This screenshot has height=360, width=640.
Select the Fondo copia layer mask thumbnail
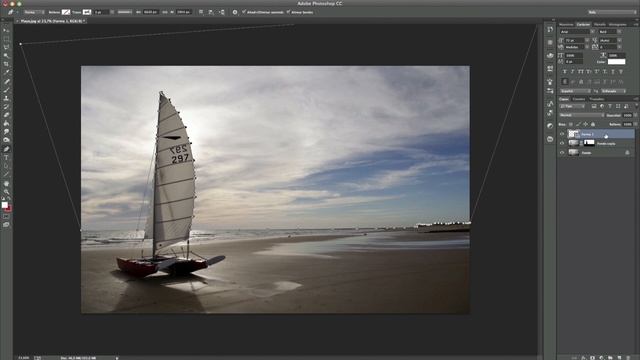coord(589,143)
